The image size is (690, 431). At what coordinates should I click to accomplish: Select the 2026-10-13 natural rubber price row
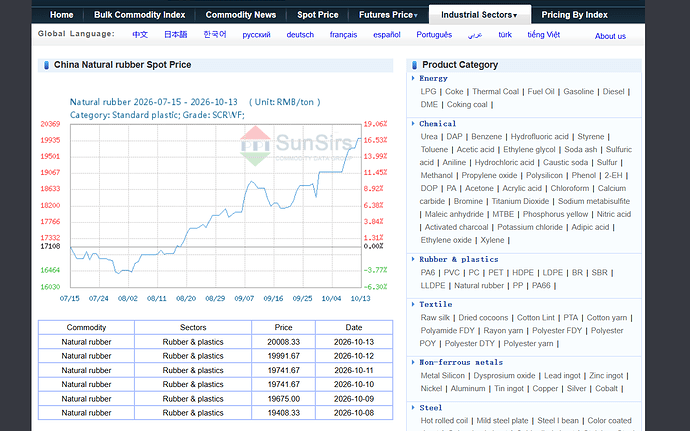click(215, 342)
